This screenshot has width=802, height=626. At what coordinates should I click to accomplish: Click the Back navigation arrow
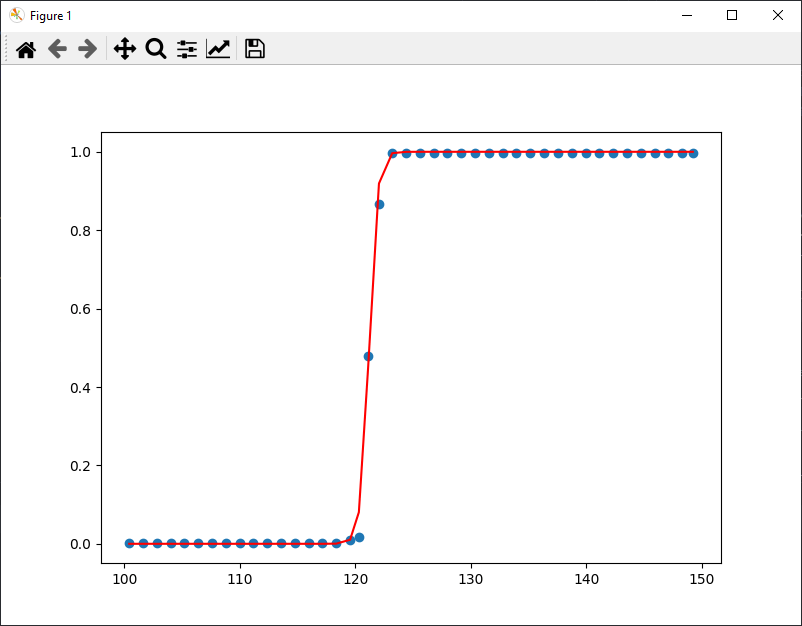coord(56,48)
